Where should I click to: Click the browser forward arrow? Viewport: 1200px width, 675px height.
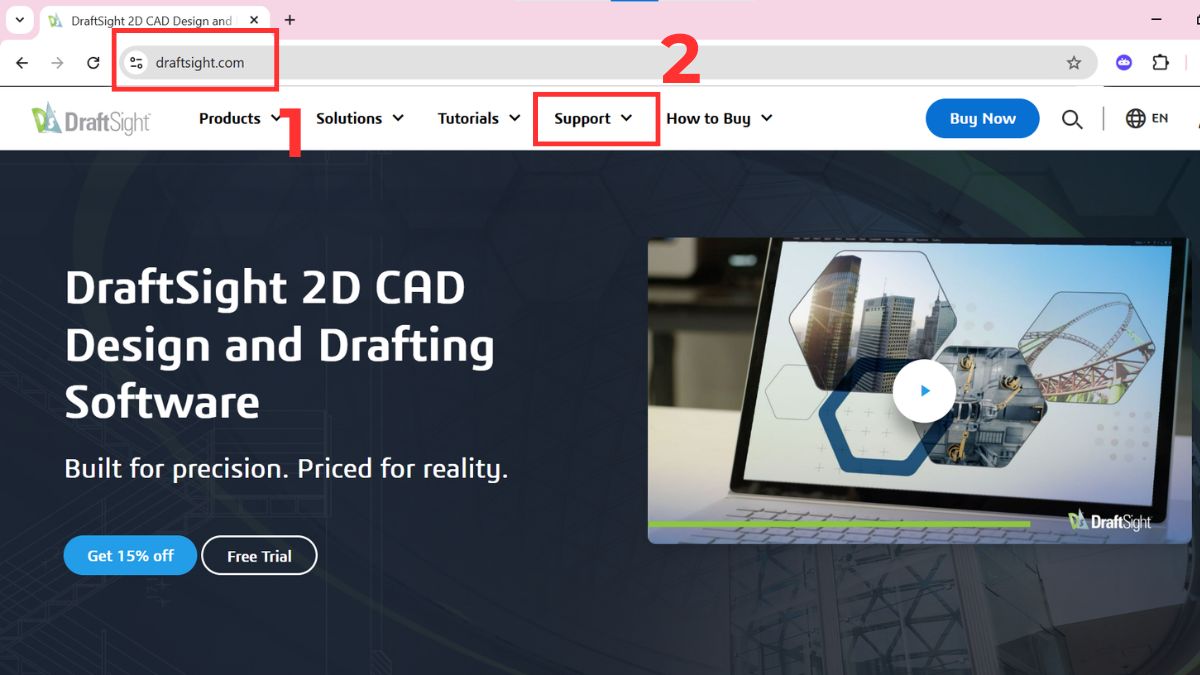pos(57,63)
